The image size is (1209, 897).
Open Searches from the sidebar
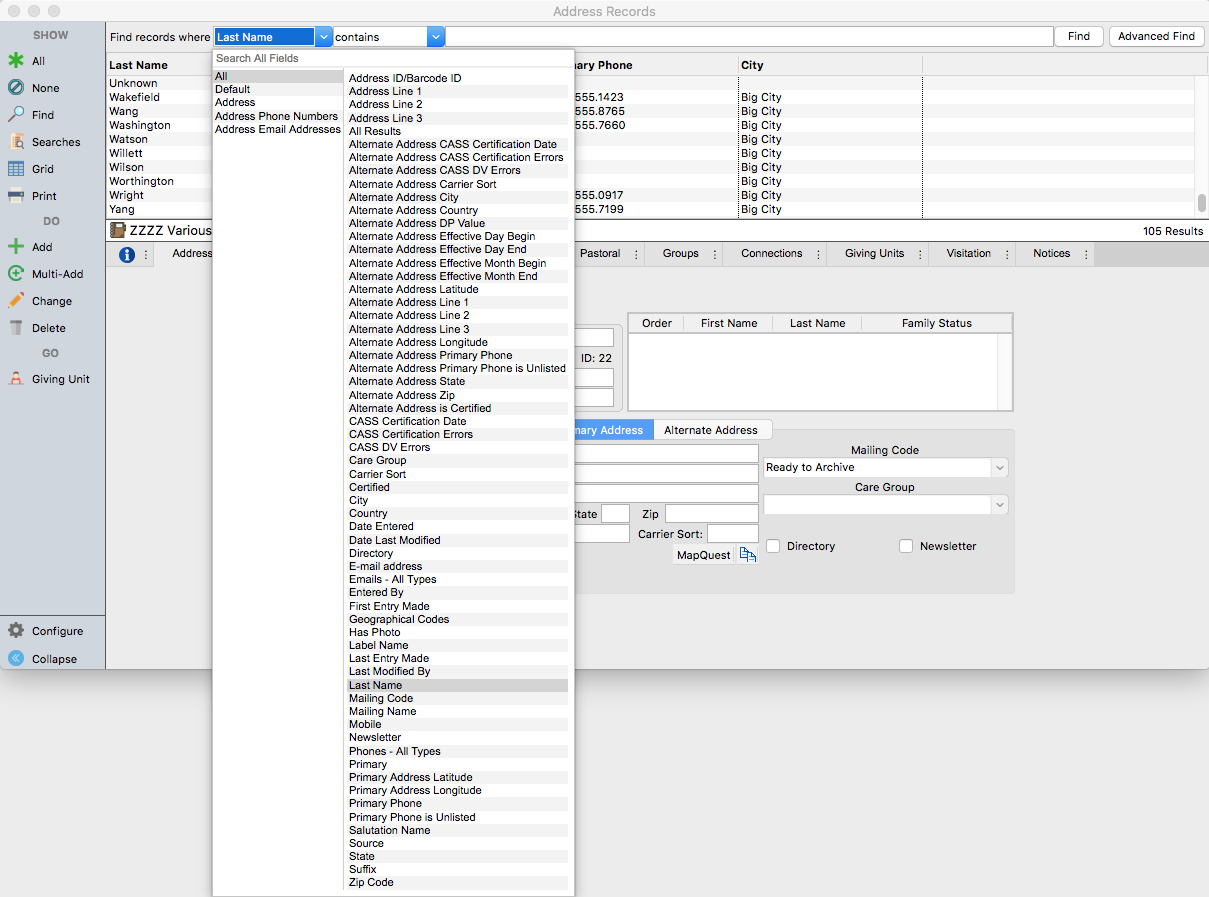[x=16, y=142]
